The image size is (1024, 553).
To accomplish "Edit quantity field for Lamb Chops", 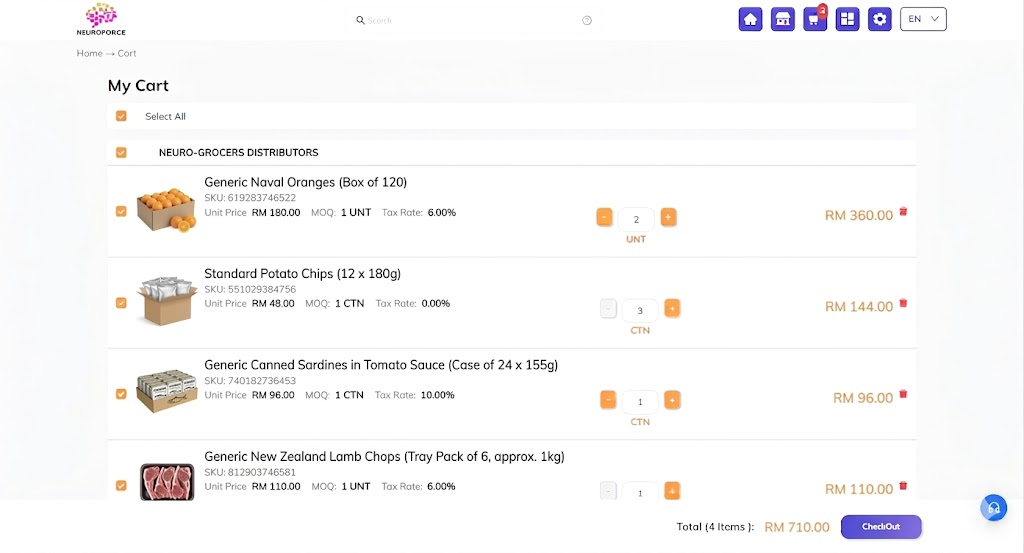I will coord(640,493).
